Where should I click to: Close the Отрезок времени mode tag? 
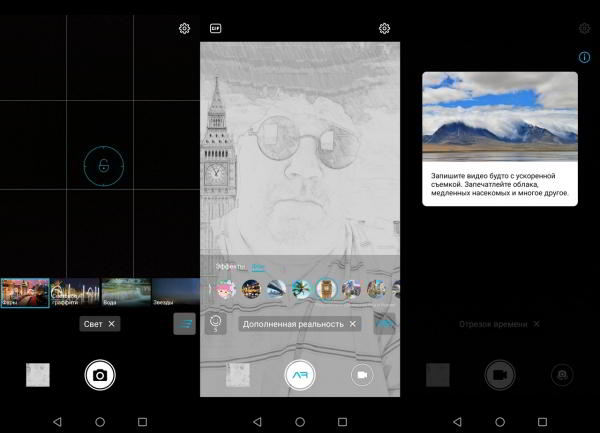point(536,324)
